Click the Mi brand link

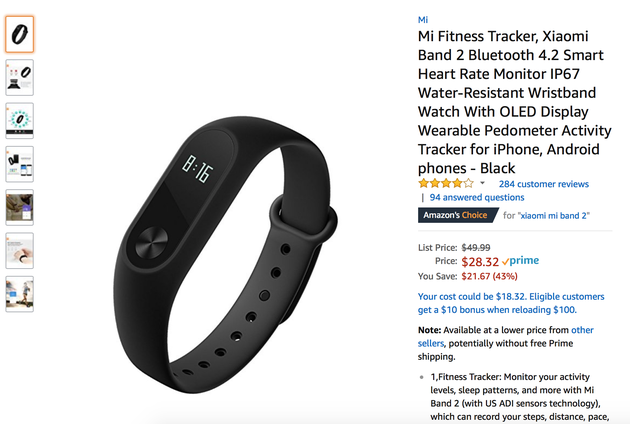tap(423, 20)
